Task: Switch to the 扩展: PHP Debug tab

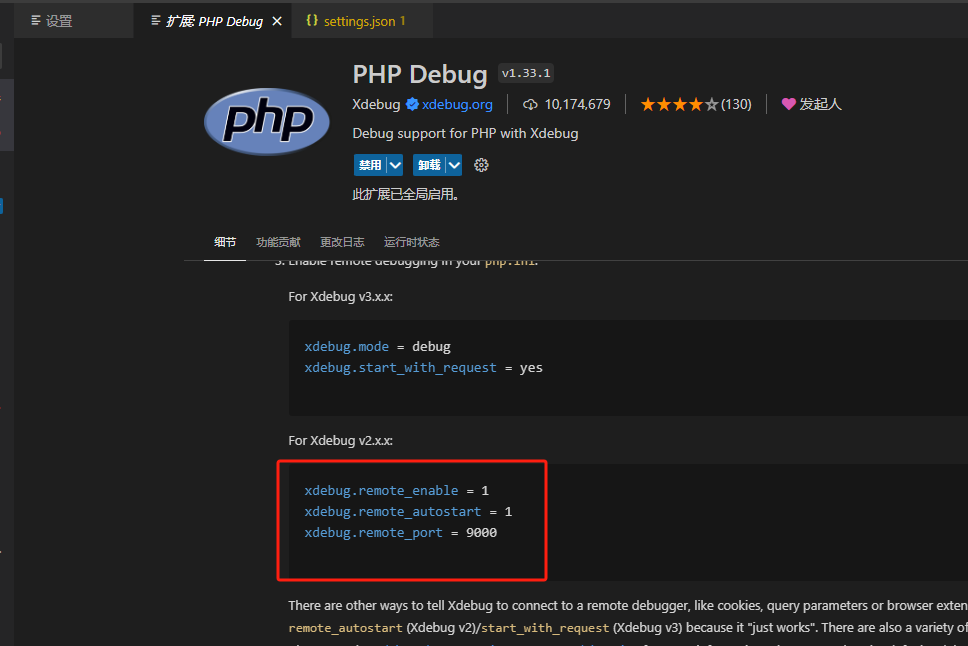Action: click(x=214, y=21)
